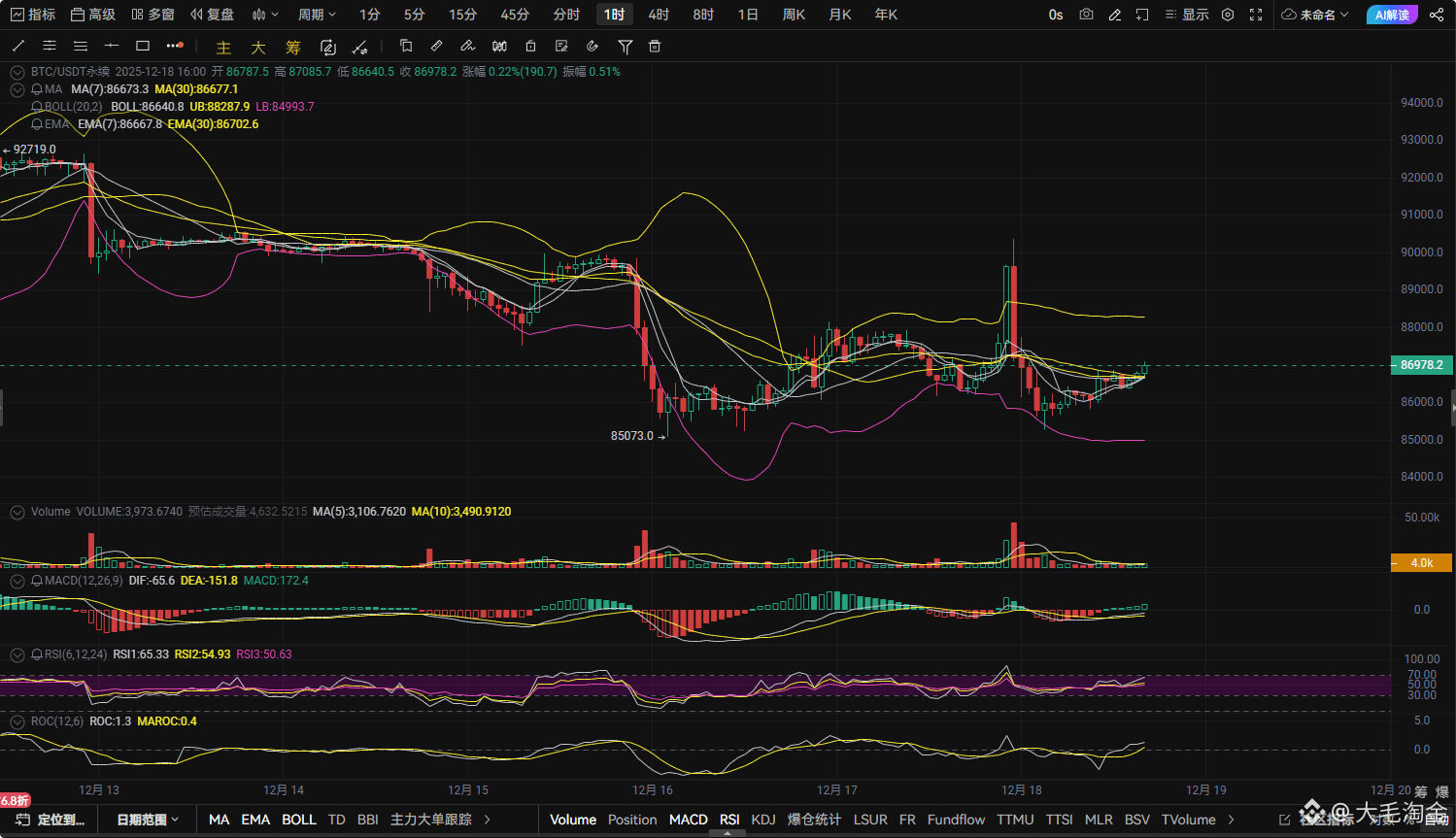Open the 指标 indicators button
The height and width of the screenshot is (838, 1456).
tap(33, 15)
